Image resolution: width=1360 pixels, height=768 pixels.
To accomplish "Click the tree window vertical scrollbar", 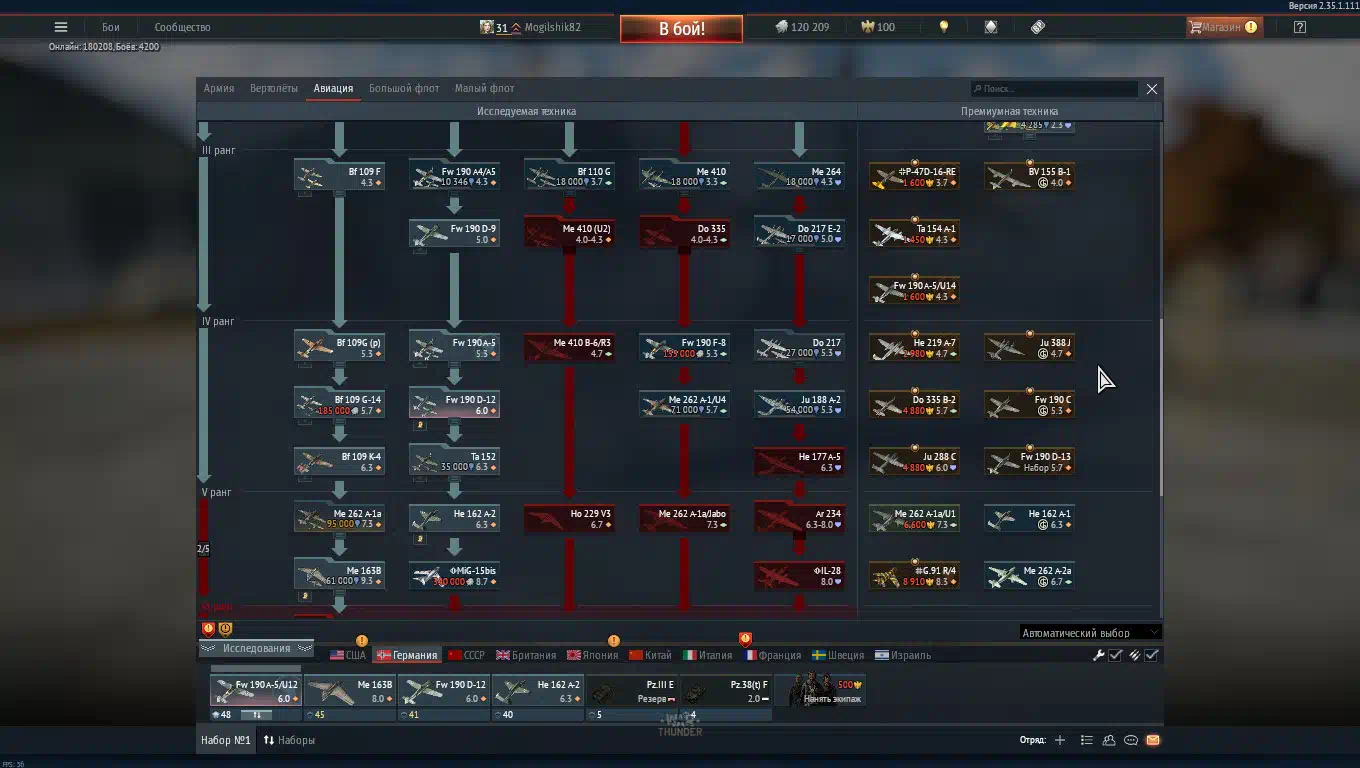I will [1160, 408].
